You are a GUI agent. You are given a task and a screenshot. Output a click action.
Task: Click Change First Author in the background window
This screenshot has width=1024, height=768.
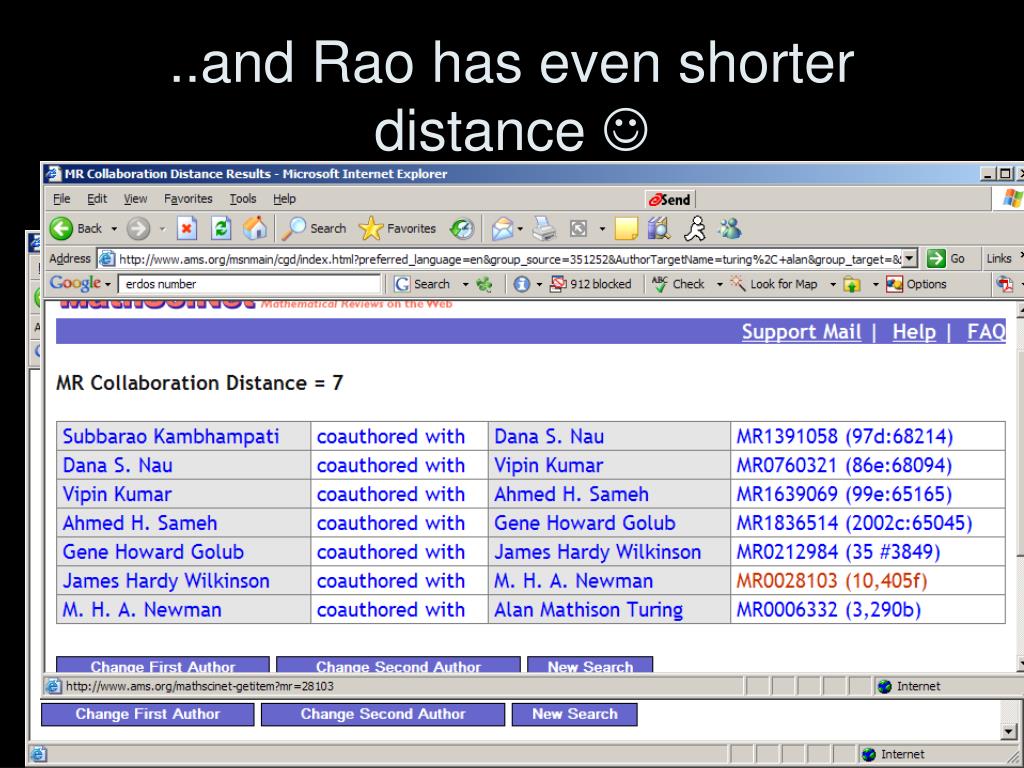(148, 714)
